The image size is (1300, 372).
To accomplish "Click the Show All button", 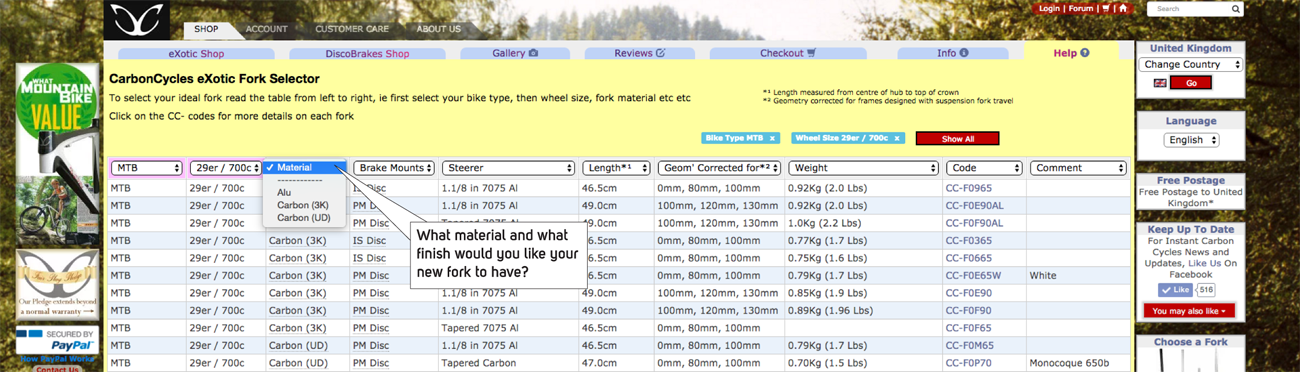I will click(957, 138).
